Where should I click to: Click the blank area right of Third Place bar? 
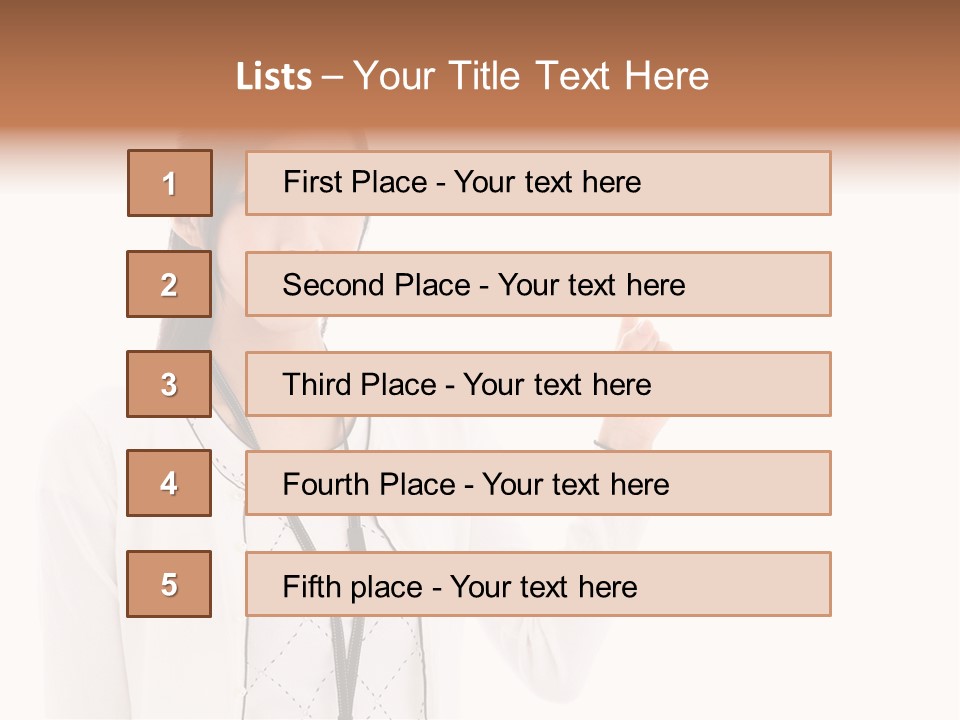pyautogui.click(x=895, y=384)
